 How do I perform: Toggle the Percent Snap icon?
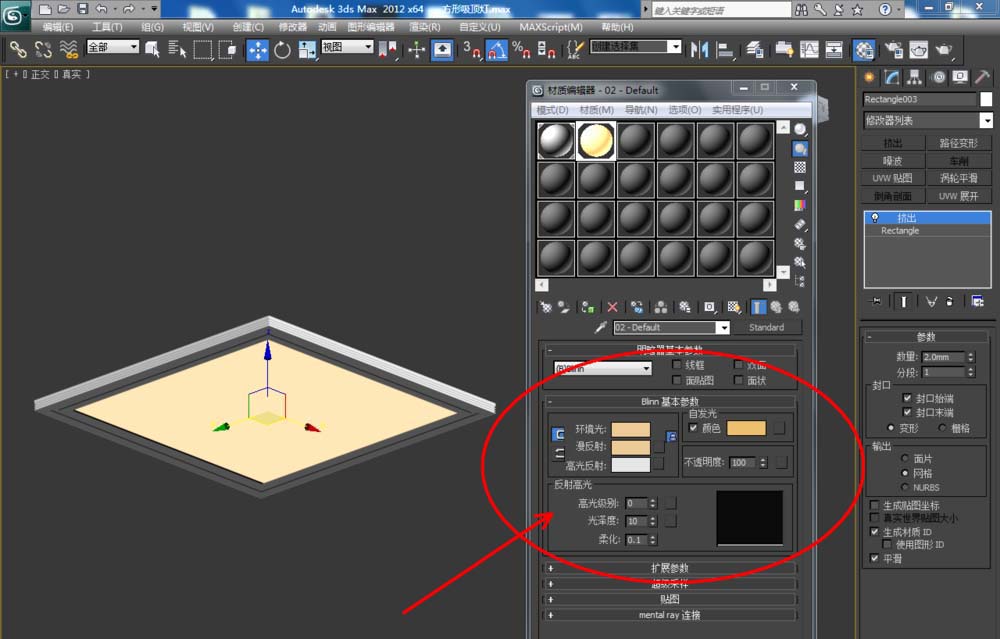[521, 50]
